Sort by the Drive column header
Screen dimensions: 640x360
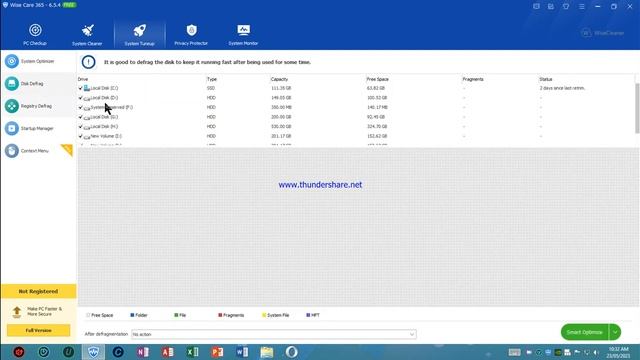click(83, 79)
